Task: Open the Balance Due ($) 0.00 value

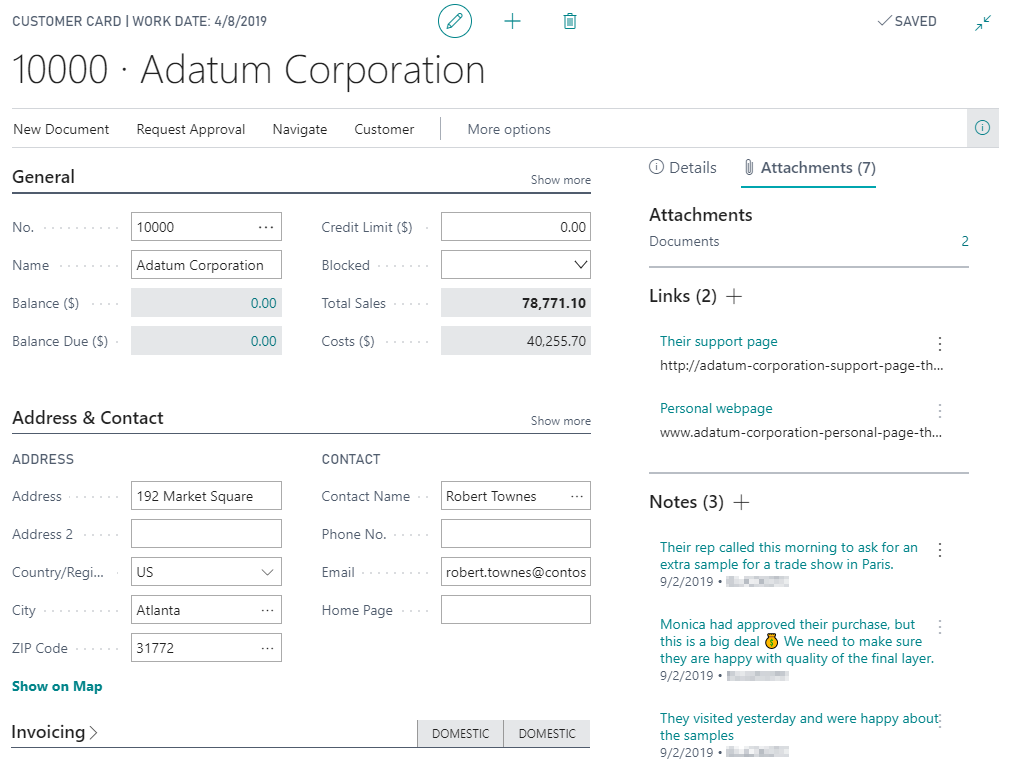Action: (x=263, y=341)
